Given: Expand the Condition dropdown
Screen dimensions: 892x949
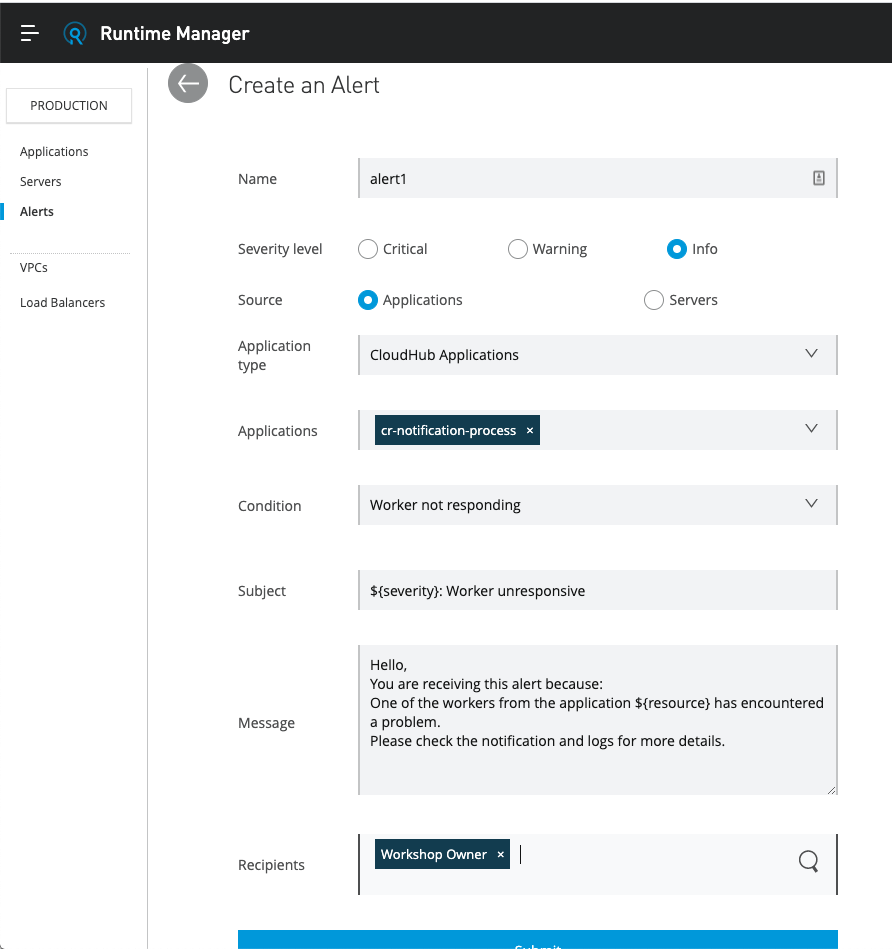Looking at the screenshot, I should click(811, 504).
